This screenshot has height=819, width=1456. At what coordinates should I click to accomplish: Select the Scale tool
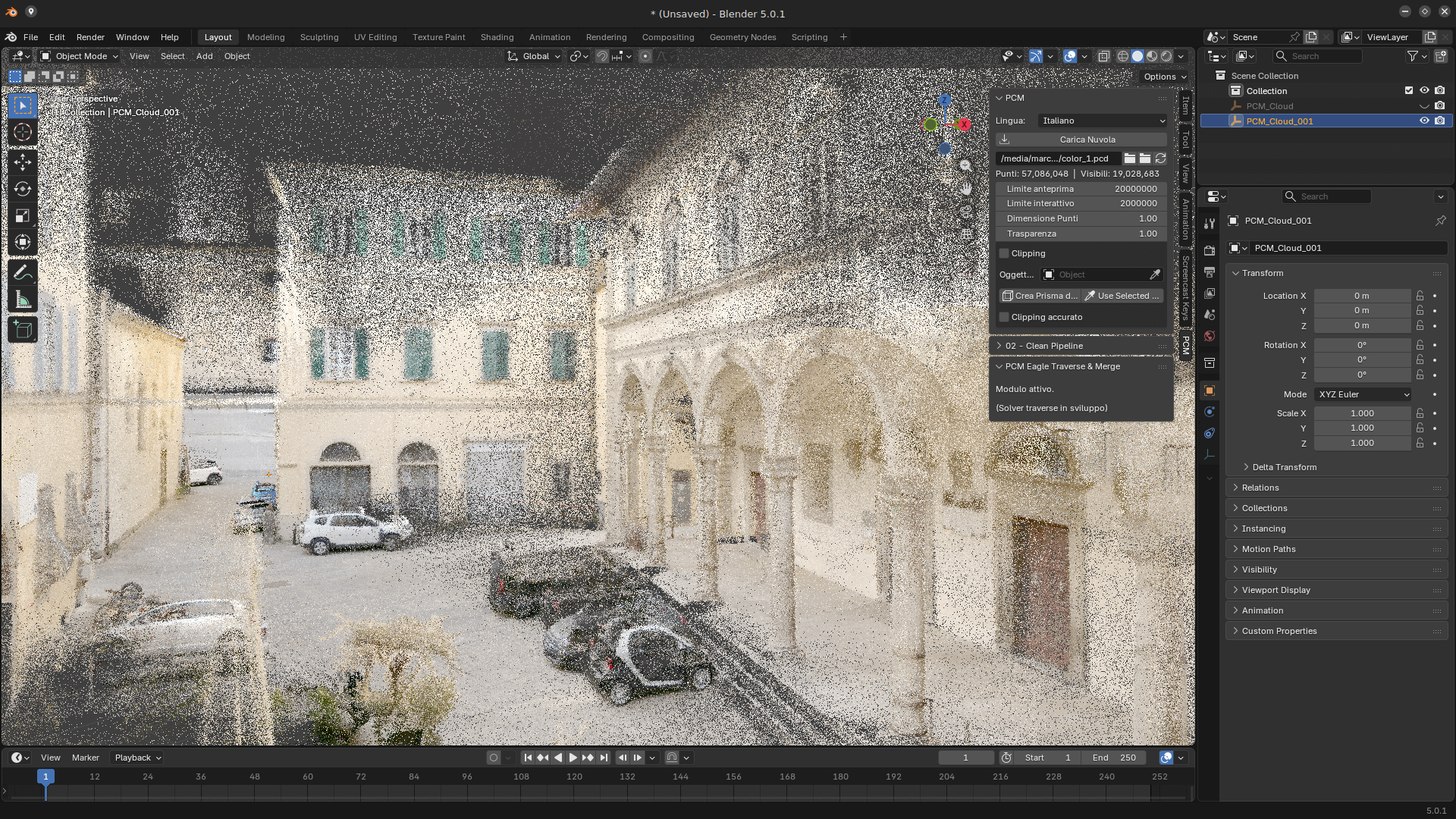(23, 215)
